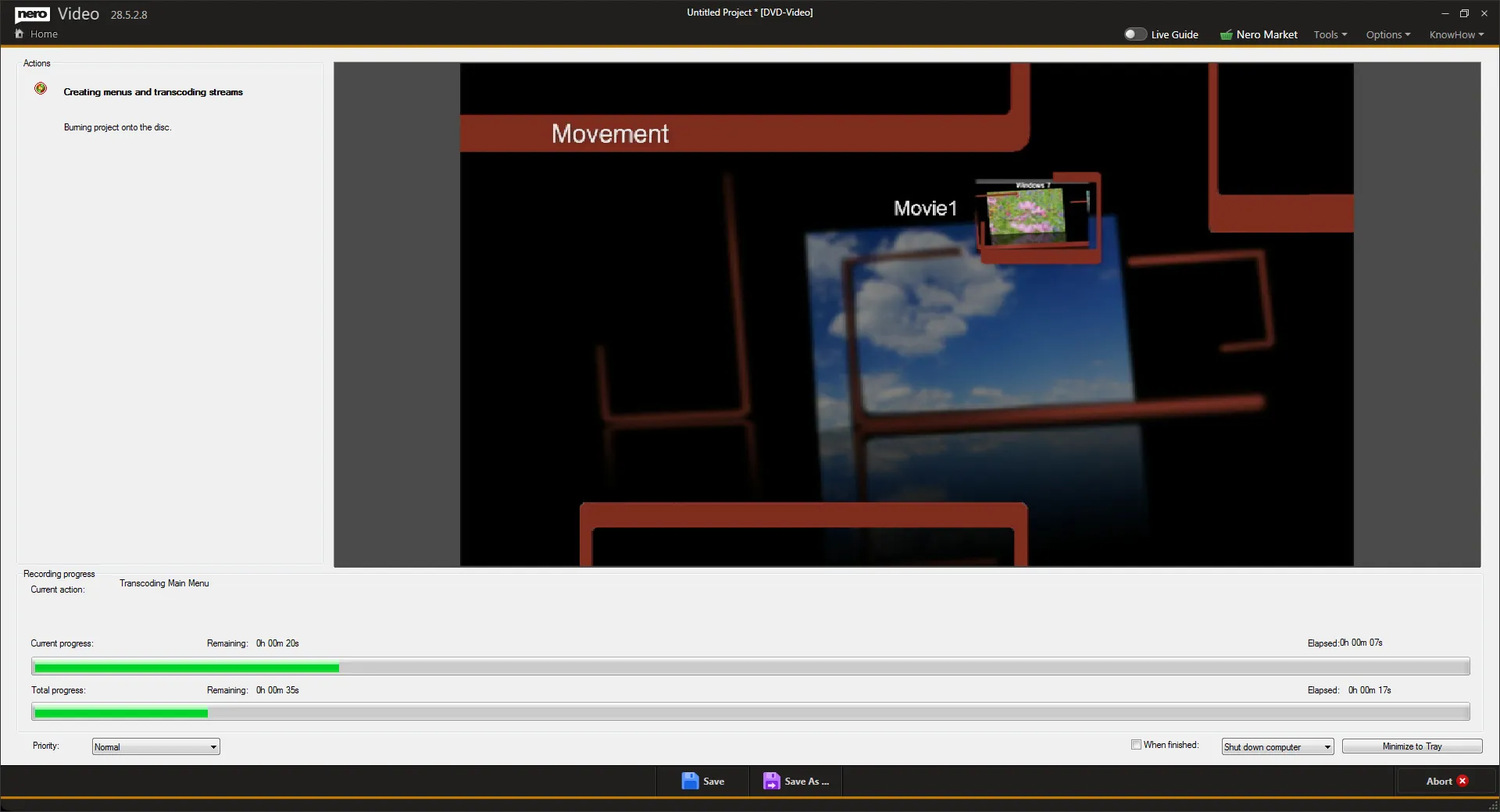The image size is (1500, 812).
Task: Open the Priority dropdown set to Normal
Action: pyautogui.click(x=155, y=746)
